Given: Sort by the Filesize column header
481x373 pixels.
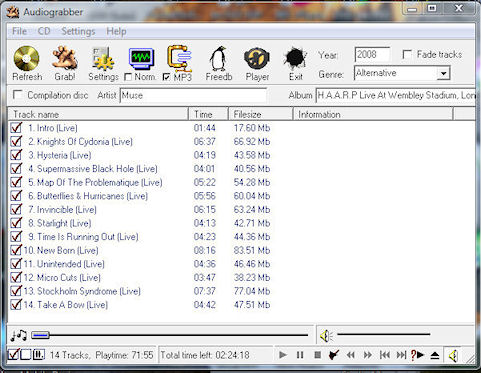Looking at the screenshot, I should coord(260,114).
